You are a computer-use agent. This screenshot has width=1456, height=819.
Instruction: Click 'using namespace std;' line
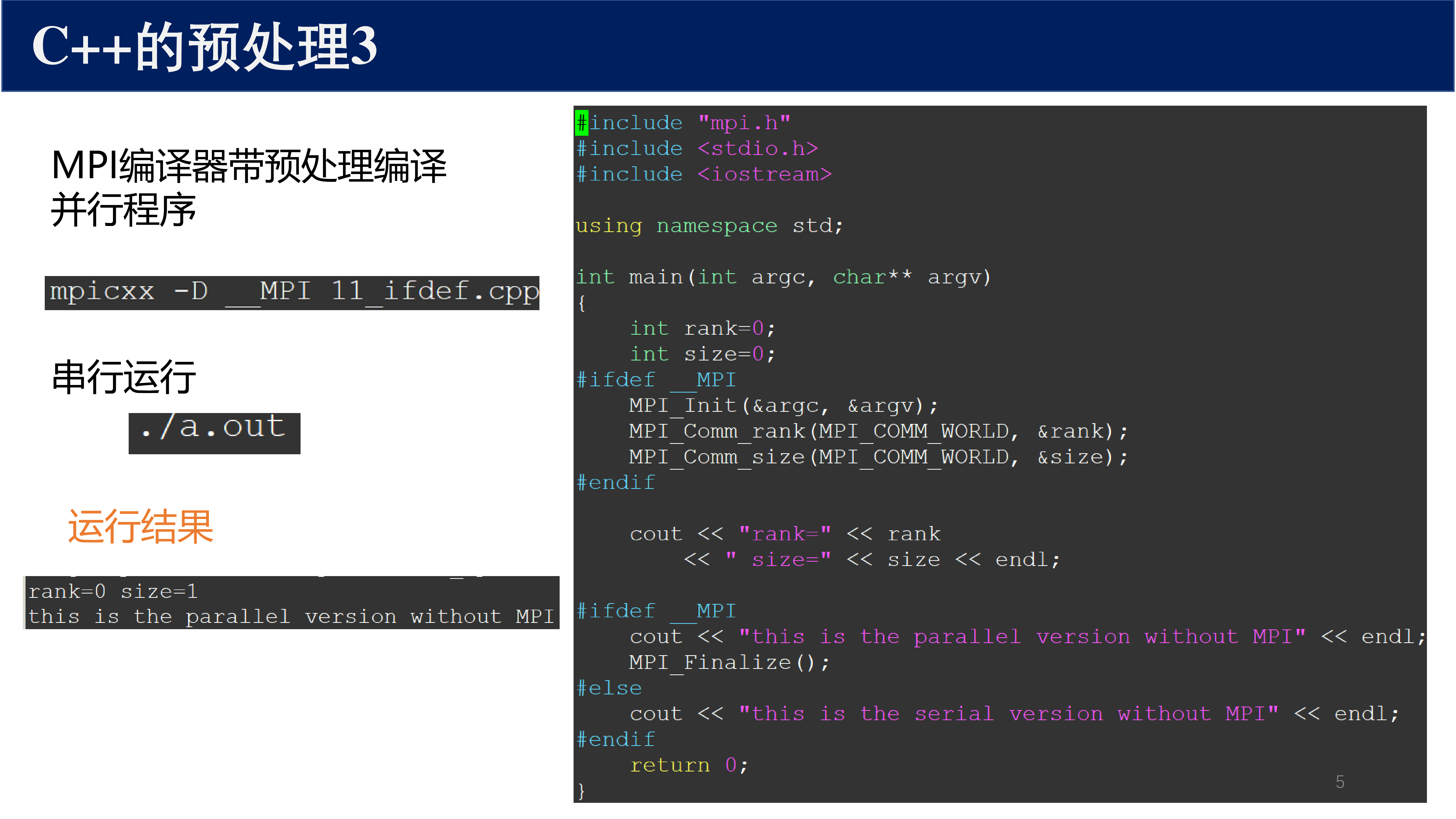(709, 225)
